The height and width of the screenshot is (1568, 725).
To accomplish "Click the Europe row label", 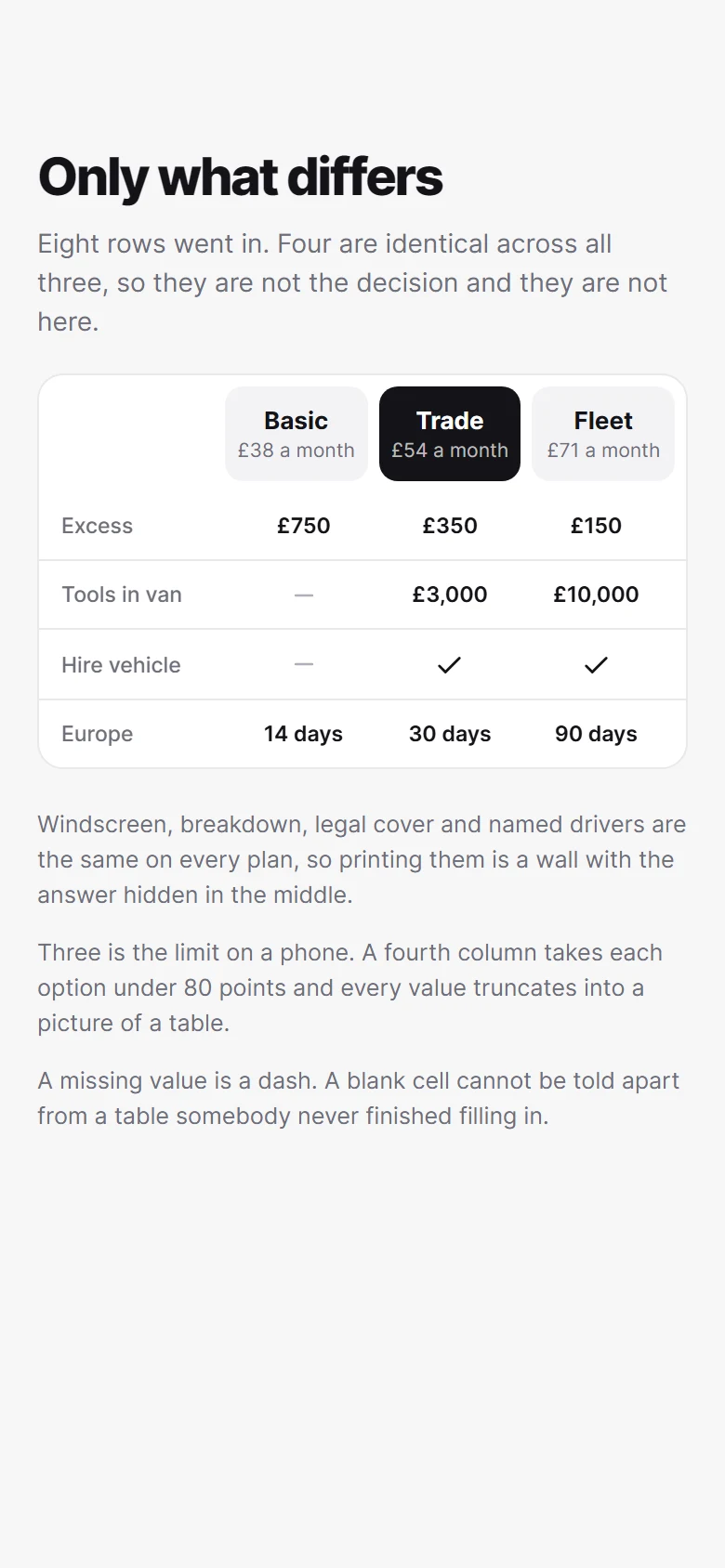I will [98, 734].
